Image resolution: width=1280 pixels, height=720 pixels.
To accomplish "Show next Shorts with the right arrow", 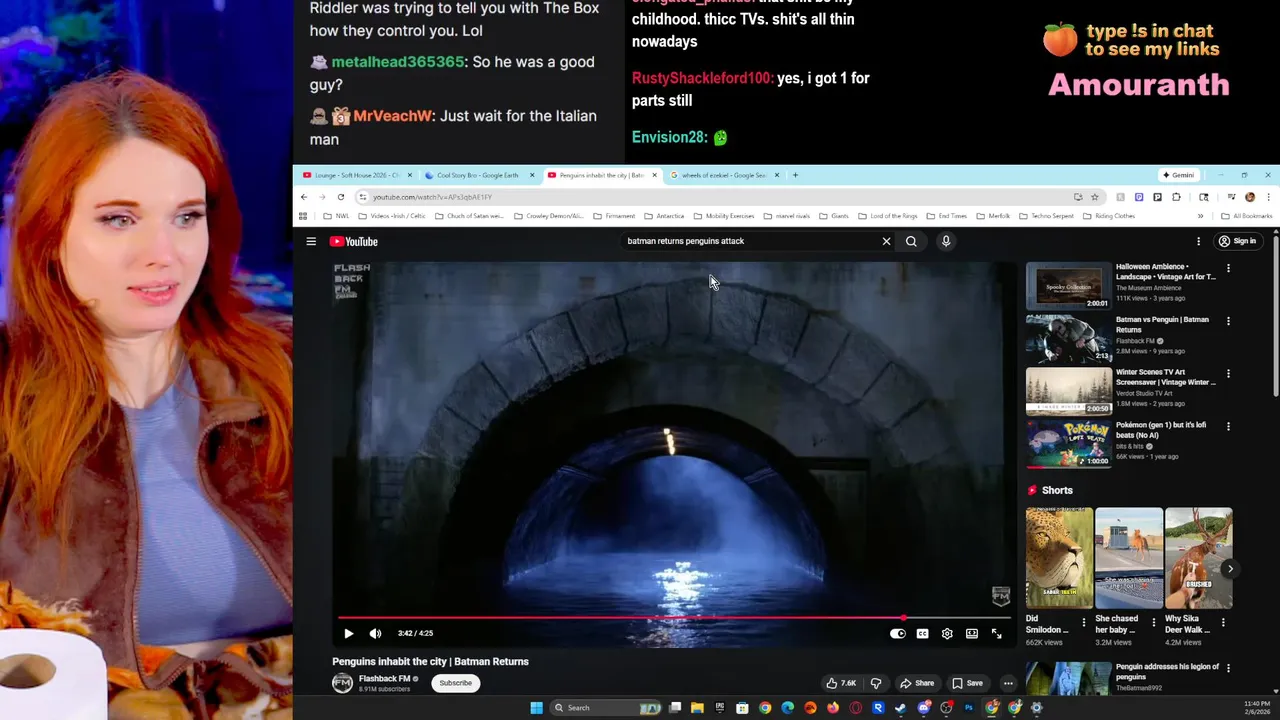I will pyautogui.click(x=1230, y=569).
